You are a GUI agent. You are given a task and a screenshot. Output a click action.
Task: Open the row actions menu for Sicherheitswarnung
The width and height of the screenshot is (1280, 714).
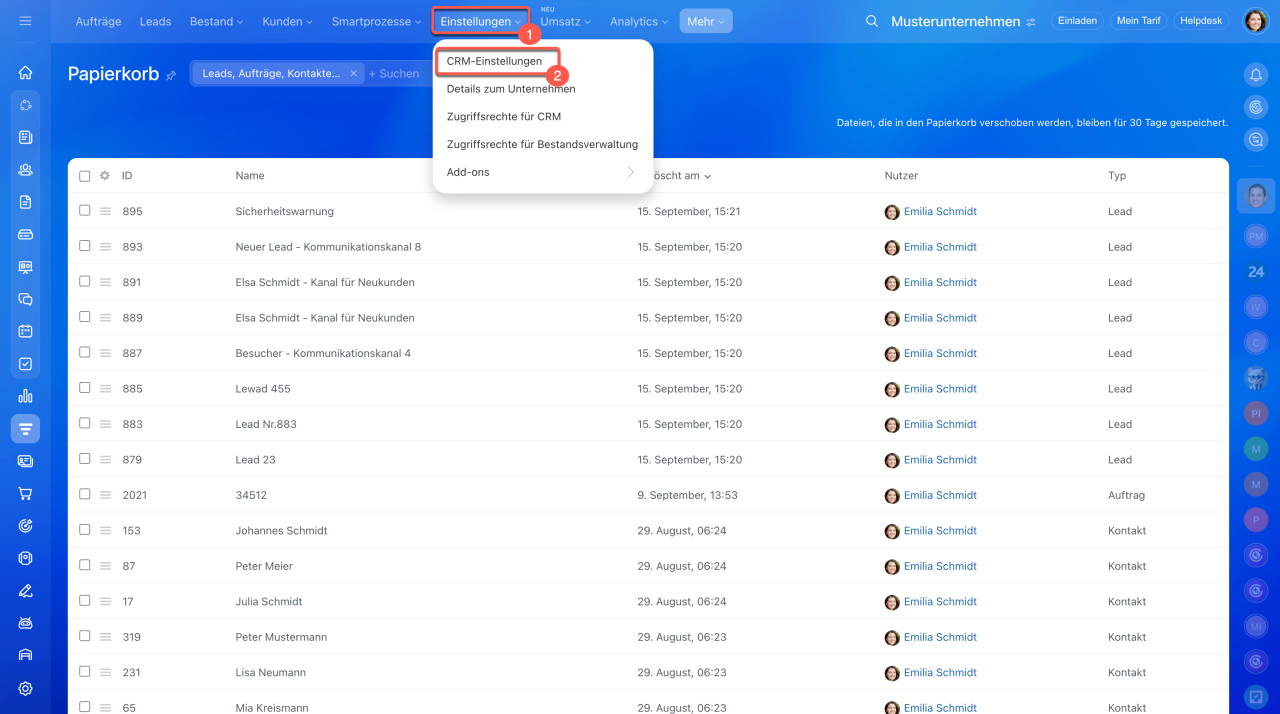(105, 212)
